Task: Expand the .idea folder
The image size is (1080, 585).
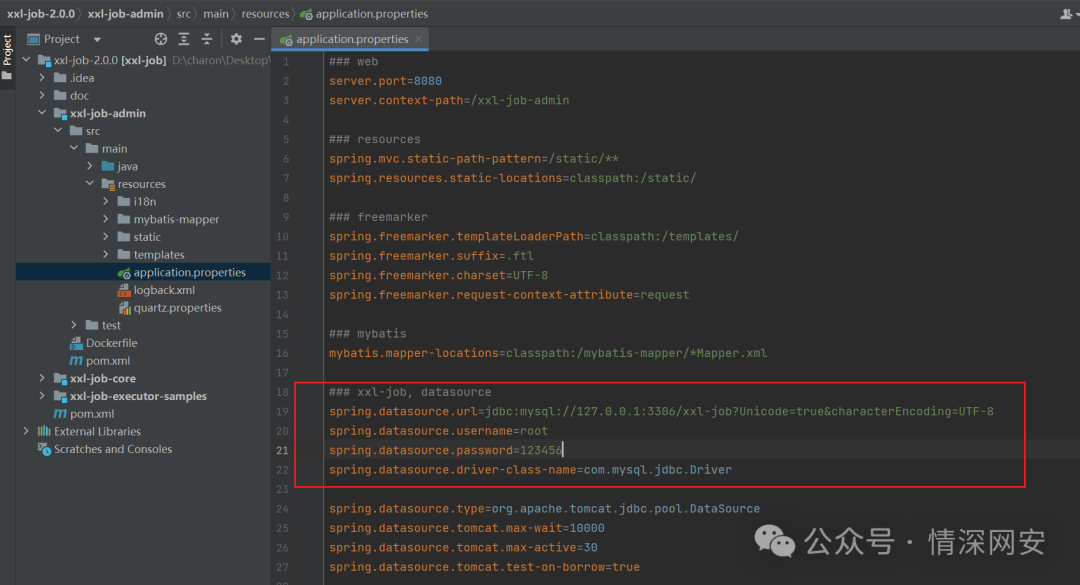Action: point(42,78)
